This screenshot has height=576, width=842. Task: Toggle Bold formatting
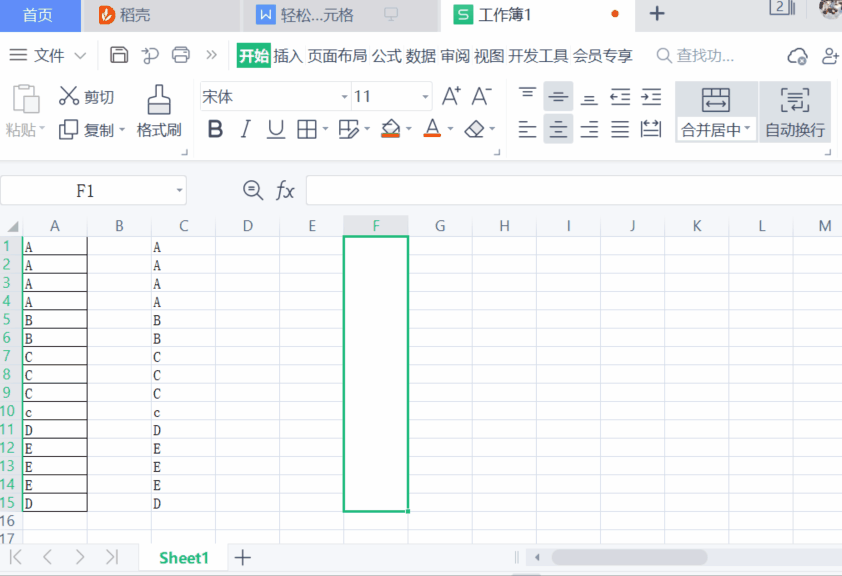[215, 129]
